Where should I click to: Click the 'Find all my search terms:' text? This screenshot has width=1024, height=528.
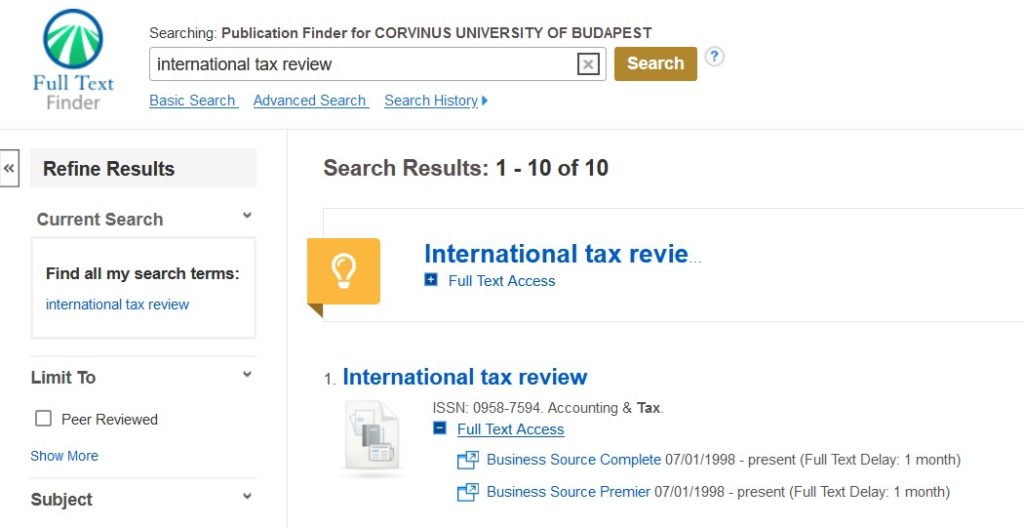[142, 274]
